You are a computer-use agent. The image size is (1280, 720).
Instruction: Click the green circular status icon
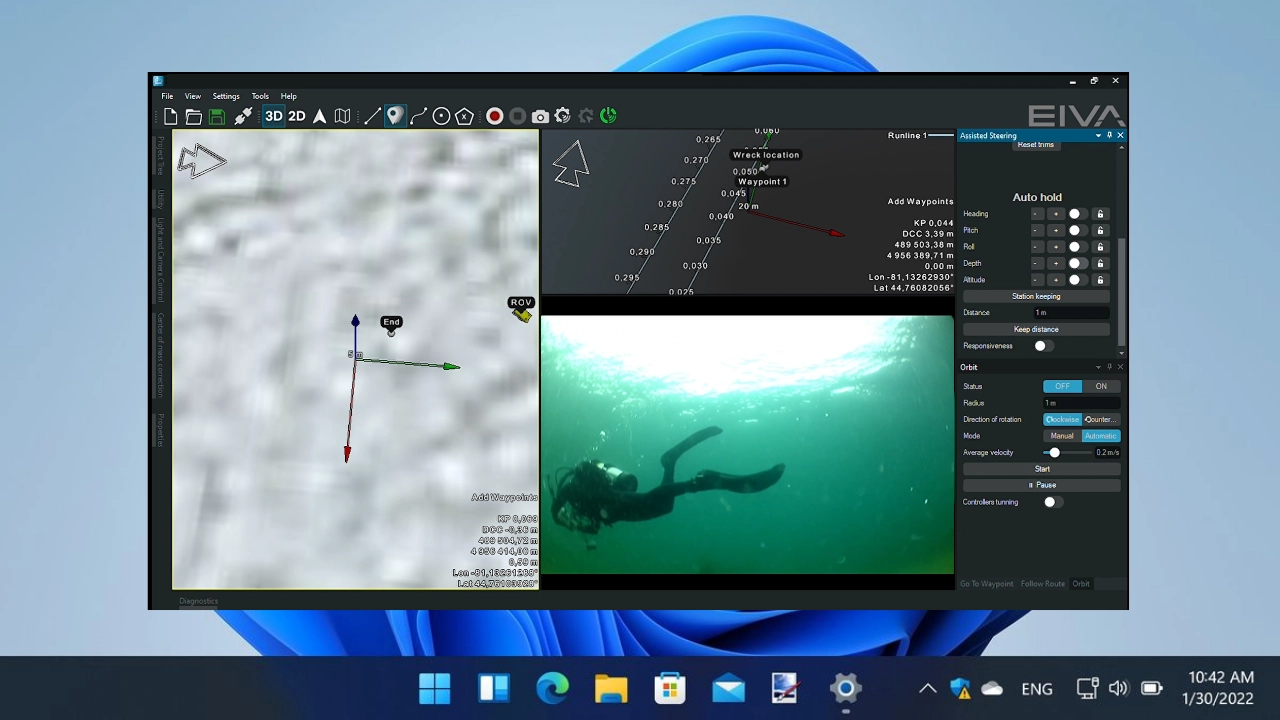click(608, 116)
